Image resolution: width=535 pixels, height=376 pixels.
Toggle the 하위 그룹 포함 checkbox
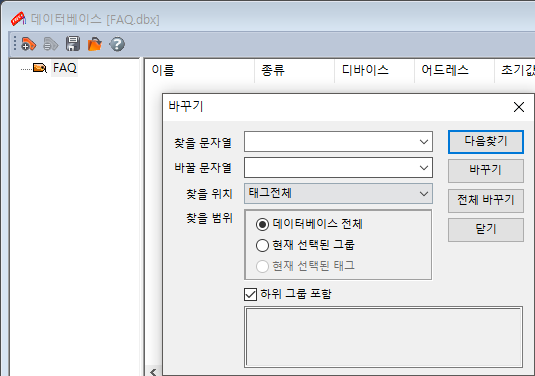(250, 294)
